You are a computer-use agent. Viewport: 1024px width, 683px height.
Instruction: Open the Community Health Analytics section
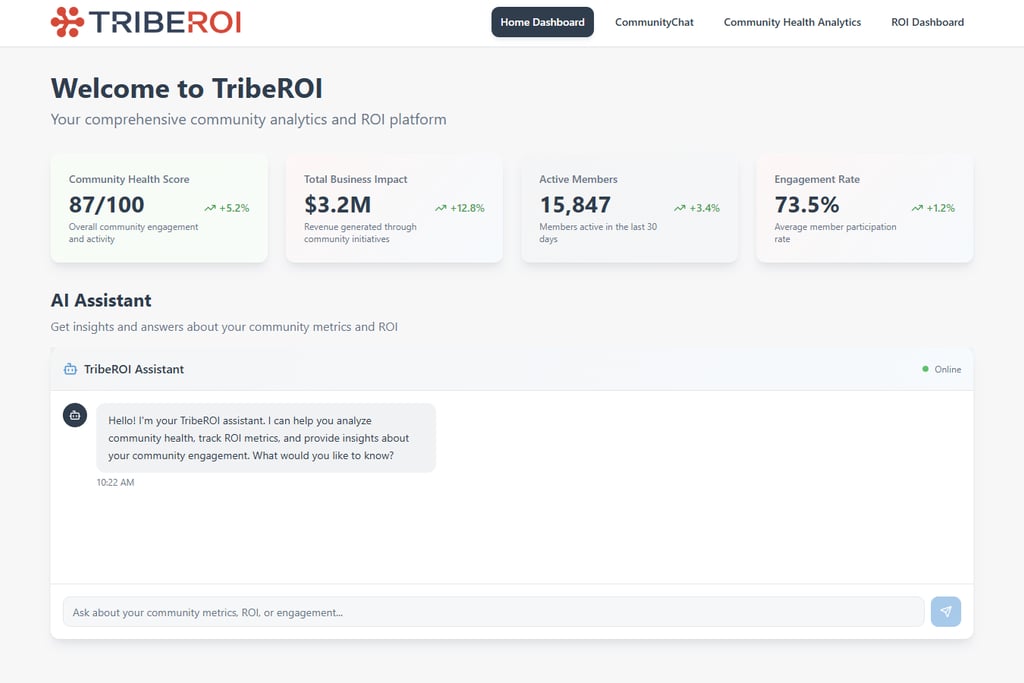click(791, 21)
